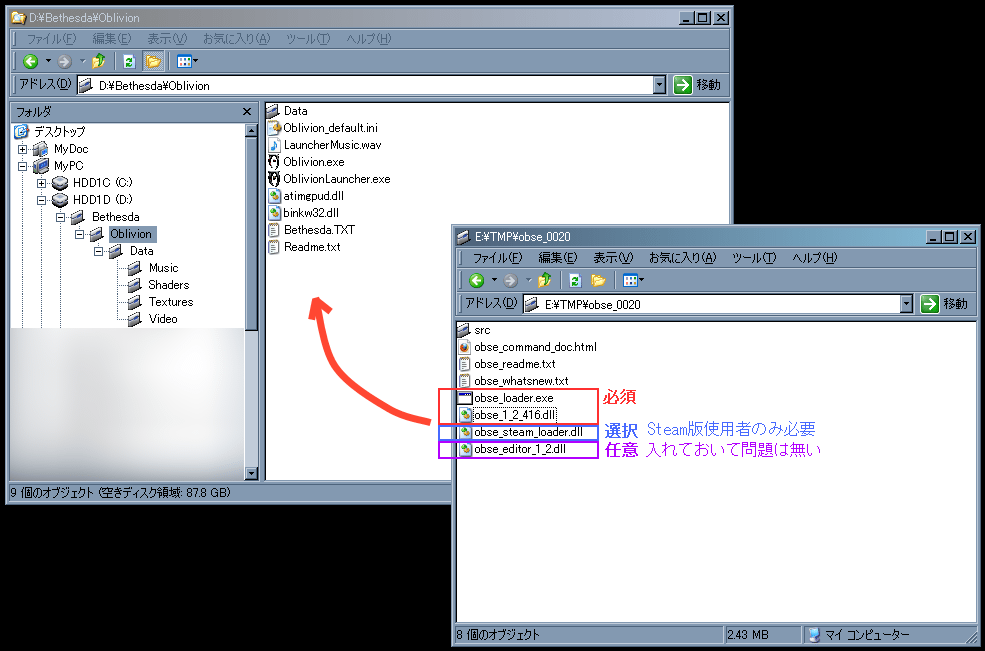
Task: Toggle the Folders pane button in Oblivion window
Action: click(x=153, y=61)
